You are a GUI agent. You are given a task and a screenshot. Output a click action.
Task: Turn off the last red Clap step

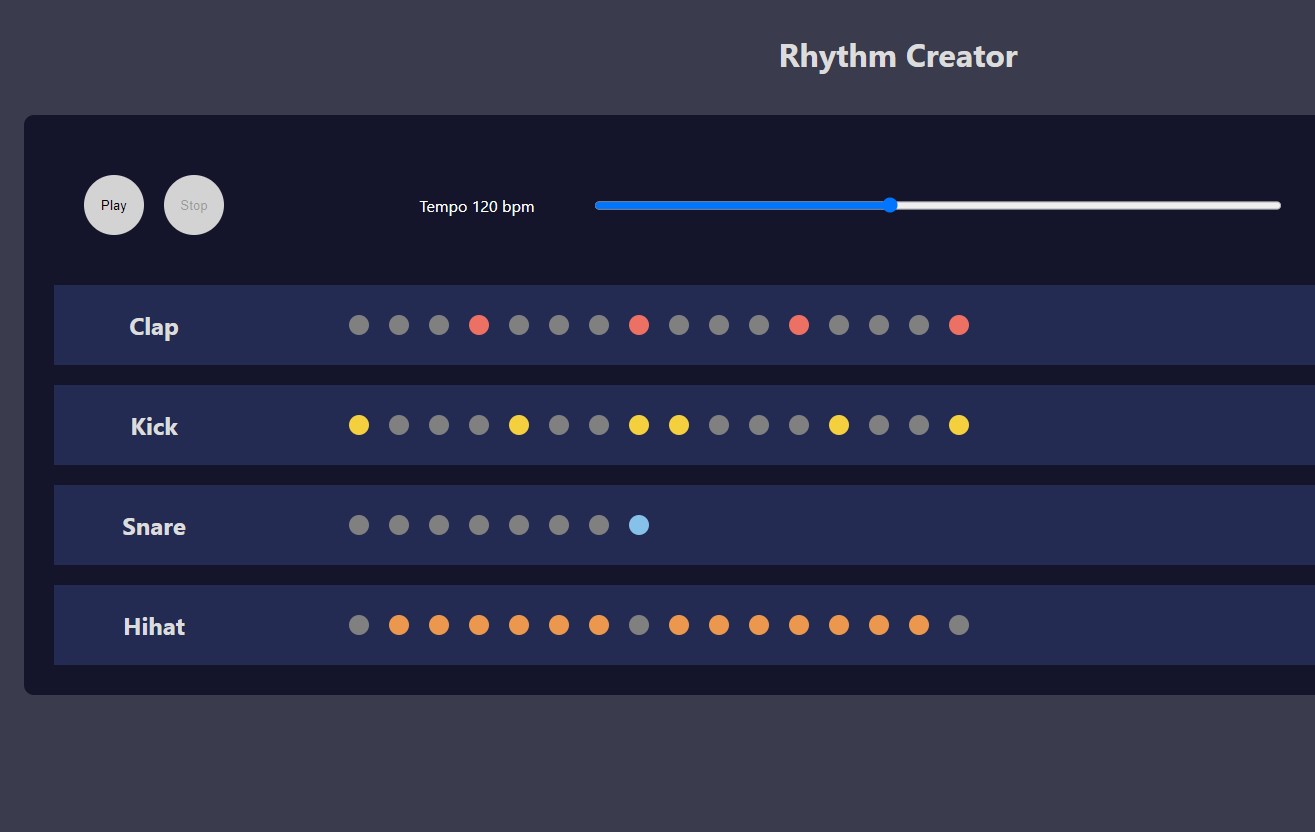(959, 325)
